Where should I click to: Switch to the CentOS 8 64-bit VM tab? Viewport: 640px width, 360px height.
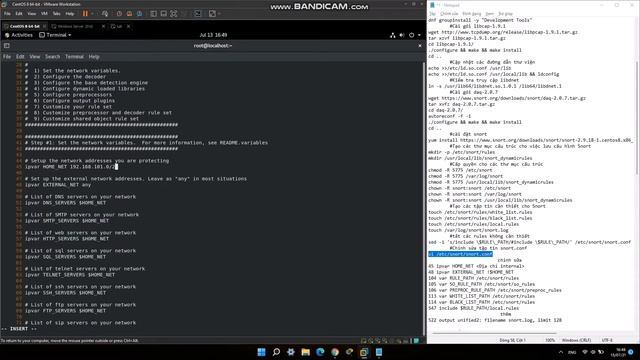point(24,26)
